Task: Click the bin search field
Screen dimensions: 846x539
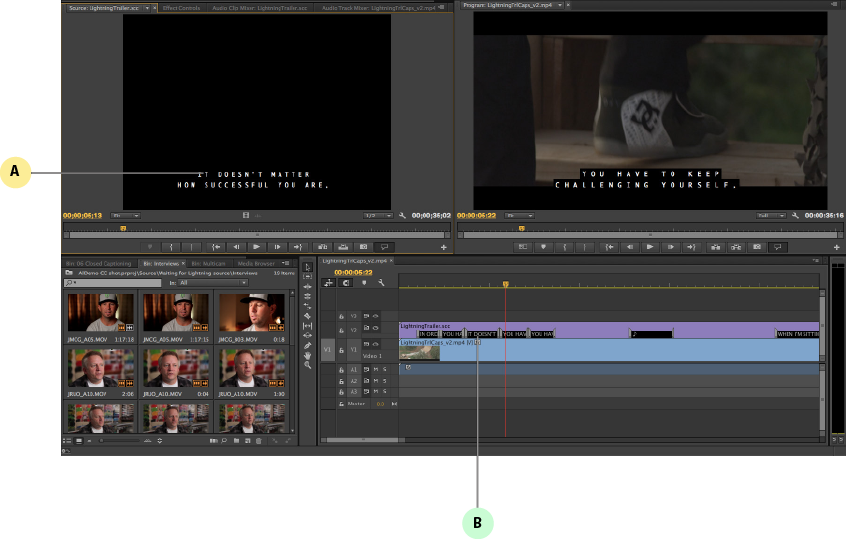Action: (112, 283)
